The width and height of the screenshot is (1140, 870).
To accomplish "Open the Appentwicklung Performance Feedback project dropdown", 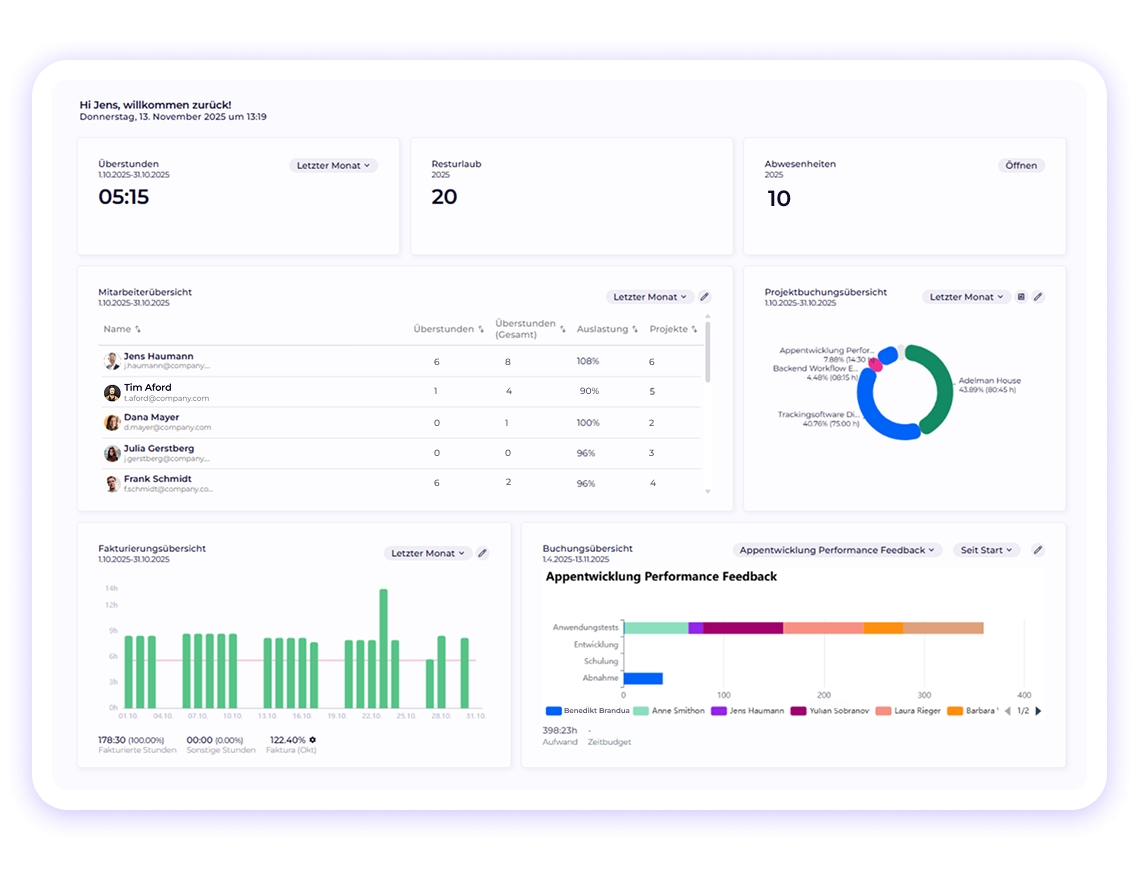I will click(x=837, y=550).
